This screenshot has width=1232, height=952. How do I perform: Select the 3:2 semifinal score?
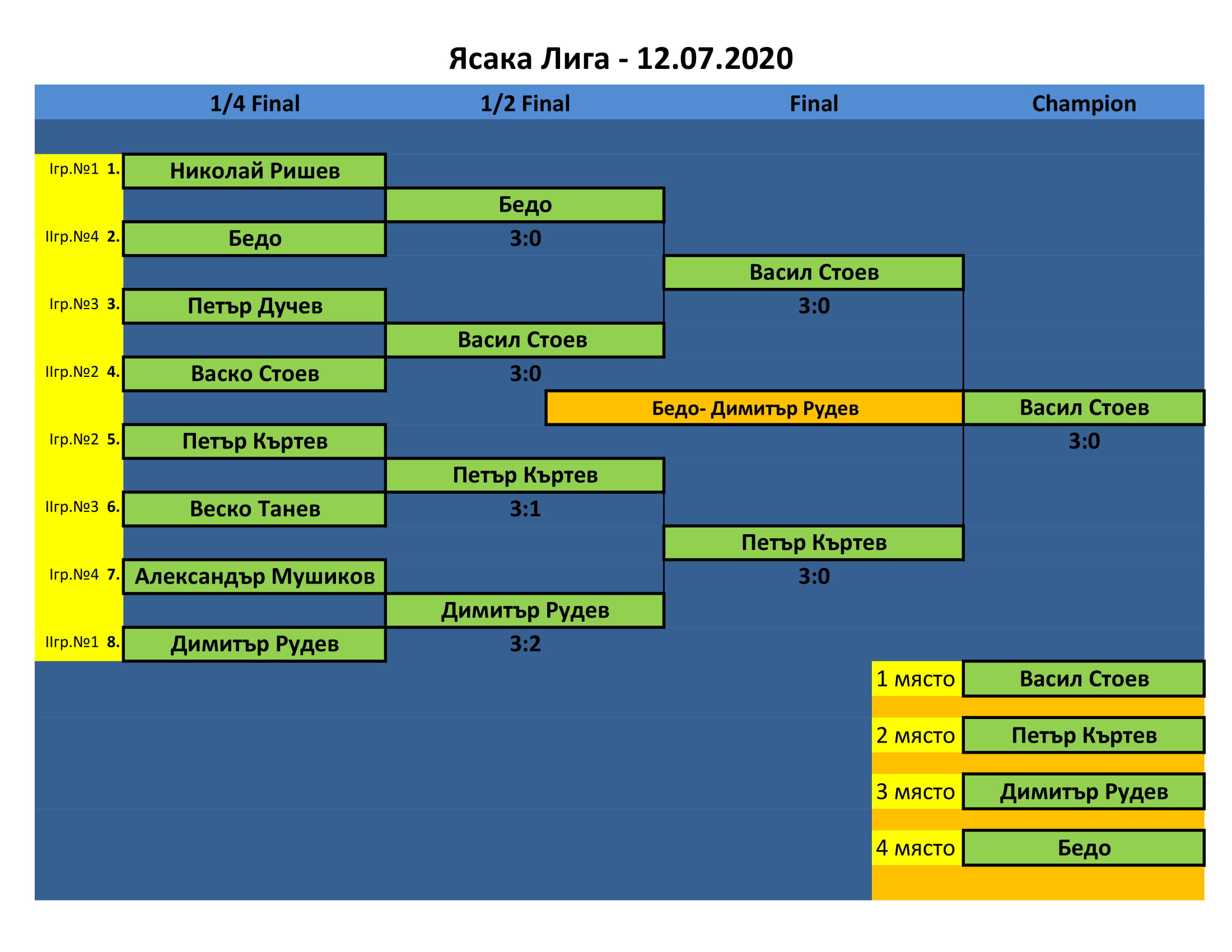click(525, 644)
